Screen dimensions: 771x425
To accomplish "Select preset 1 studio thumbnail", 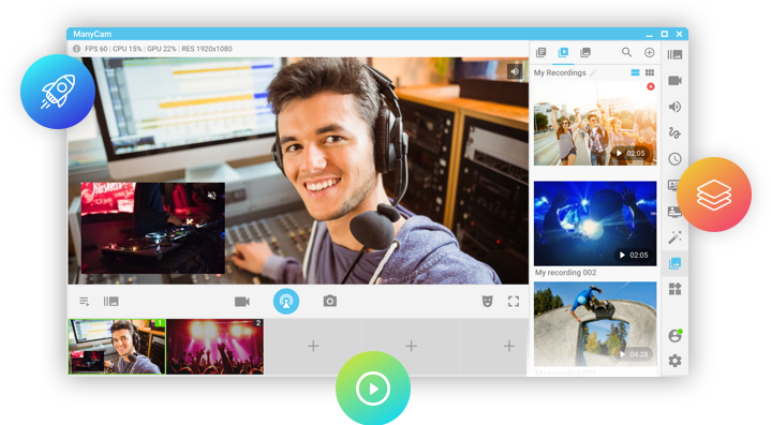I will [117, 346].
